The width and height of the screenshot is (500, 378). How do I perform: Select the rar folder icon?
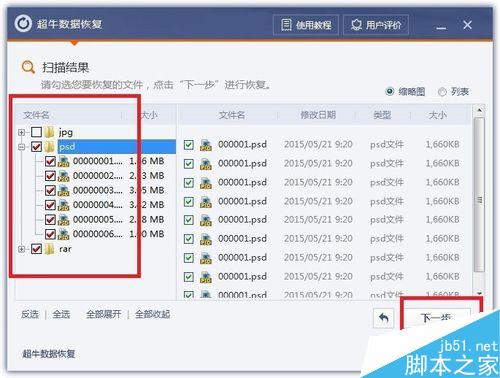(x=49, y=249)
